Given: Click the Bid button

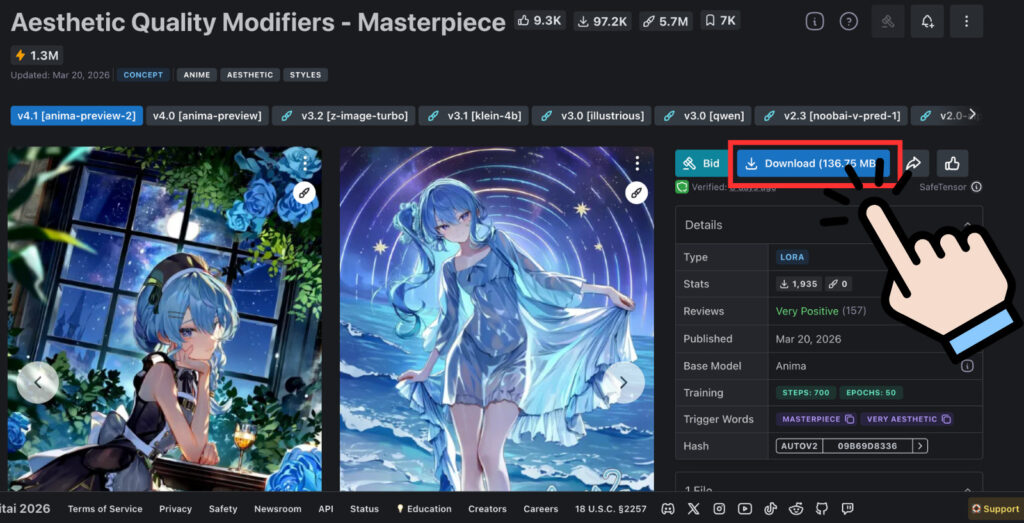Looking at the screenshot, I should click(x=701, y=163).
